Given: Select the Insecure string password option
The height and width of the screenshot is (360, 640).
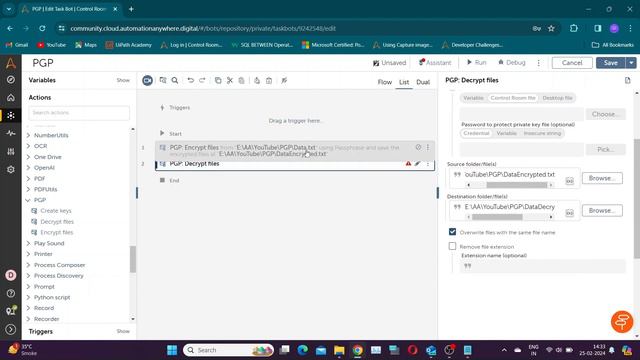Looking at the screenshot, I should (x=542, y=133).
